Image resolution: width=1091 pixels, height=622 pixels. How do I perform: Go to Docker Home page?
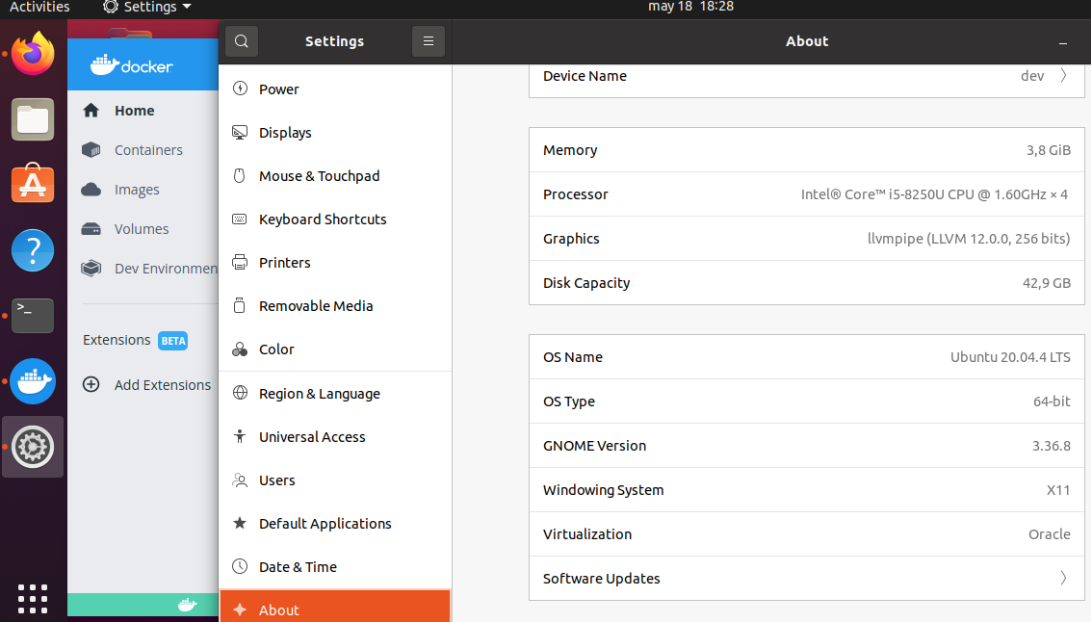tap(134, 110)
